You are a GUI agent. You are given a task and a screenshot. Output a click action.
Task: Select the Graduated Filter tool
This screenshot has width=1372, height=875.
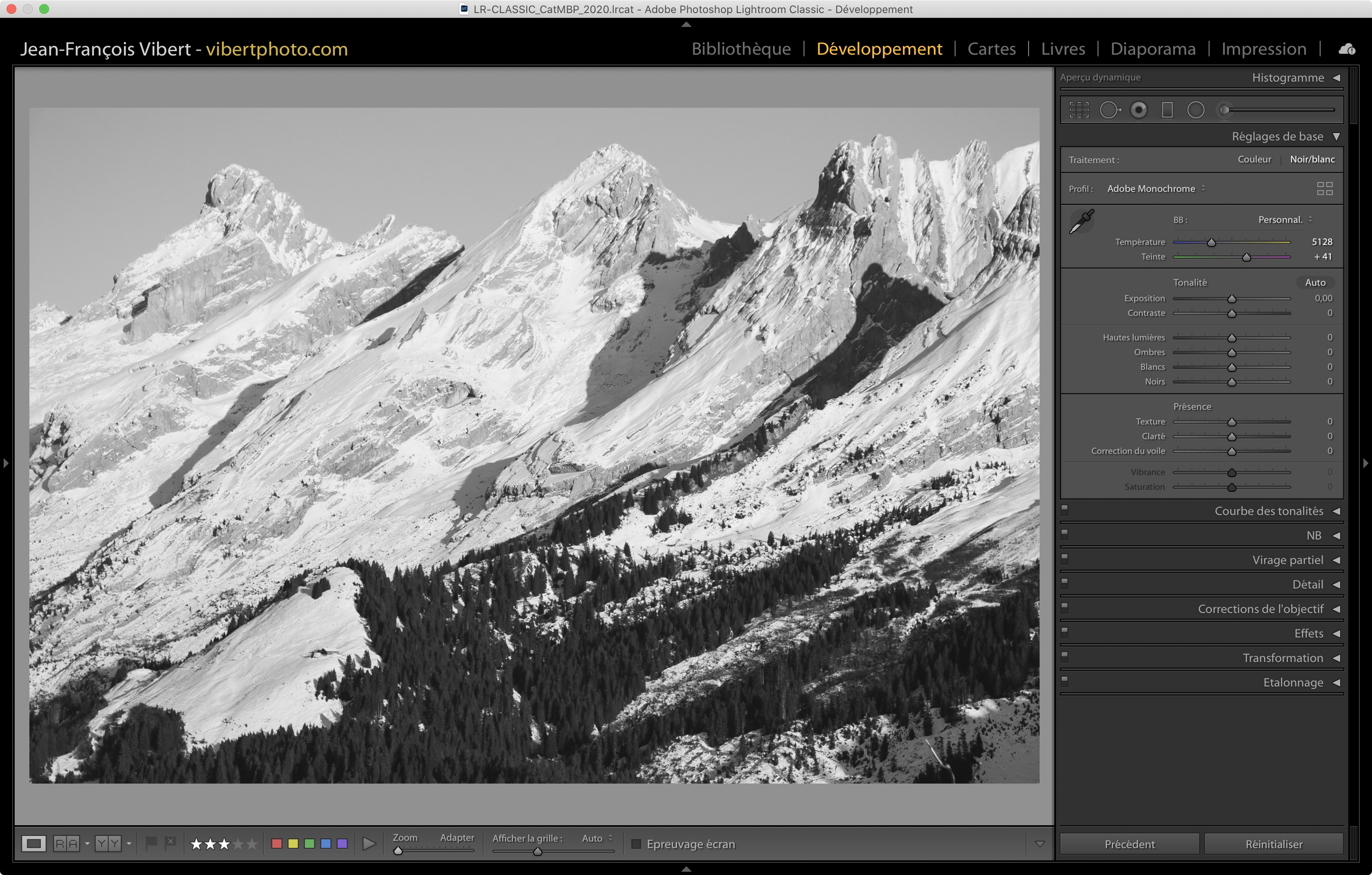tap(1167, 110)
